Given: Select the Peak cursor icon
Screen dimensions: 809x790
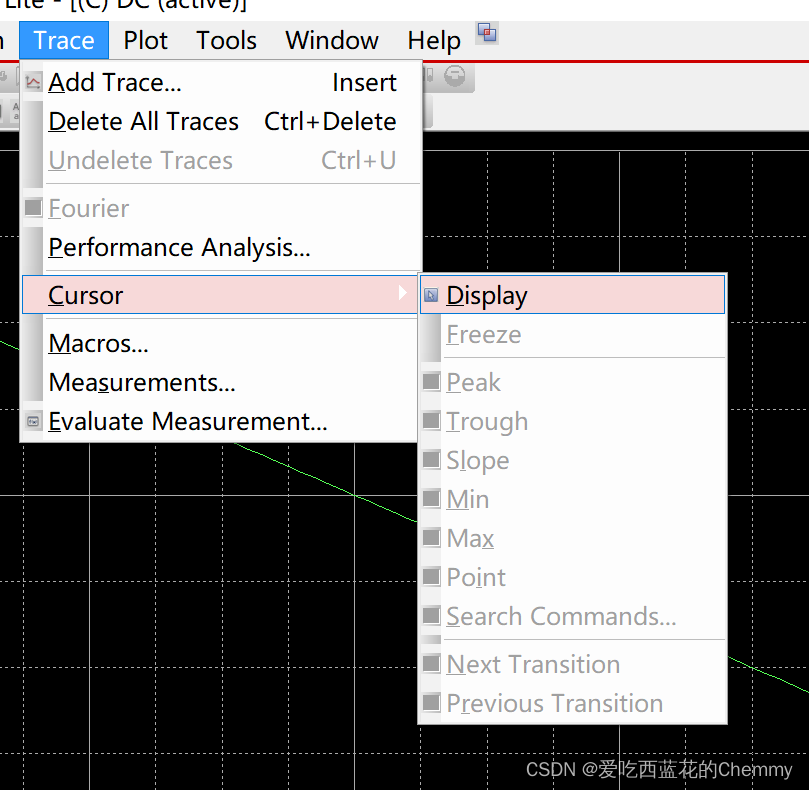Looking at the screenshot, I should coord(432,382).
